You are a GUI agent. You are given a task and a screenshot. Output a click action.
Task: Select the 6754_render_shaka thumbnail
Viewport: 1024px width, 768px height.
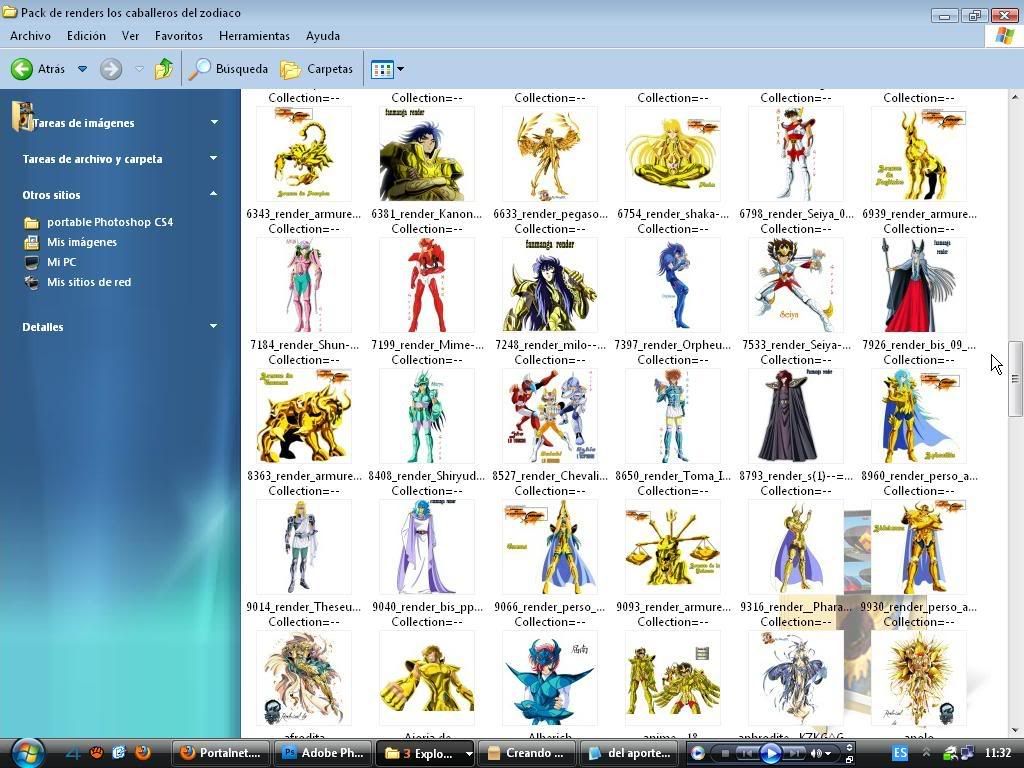[673, 154]
